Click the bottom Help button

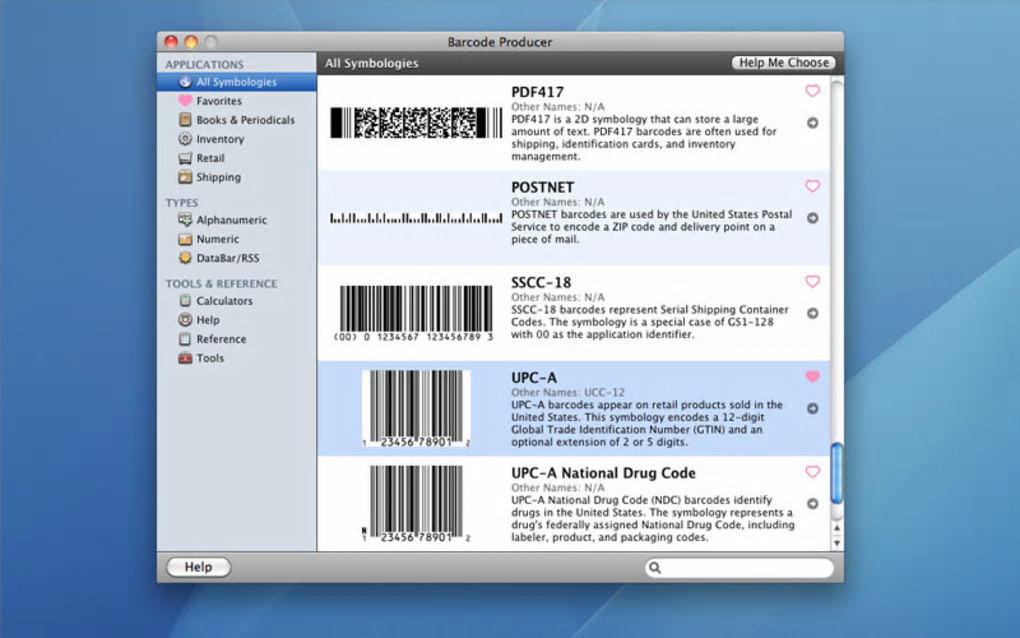[198, 567]
